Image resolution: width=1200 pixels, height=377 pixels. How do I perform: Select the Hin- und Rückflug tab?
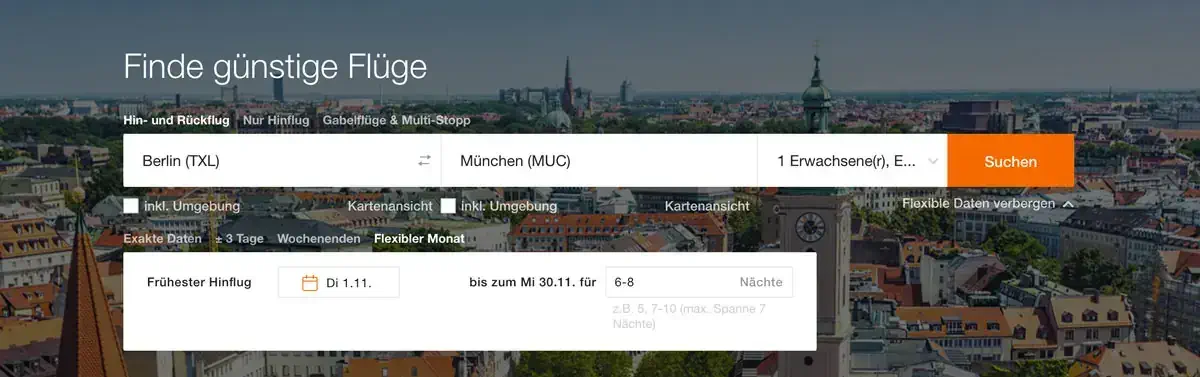[x=176, y=120]
